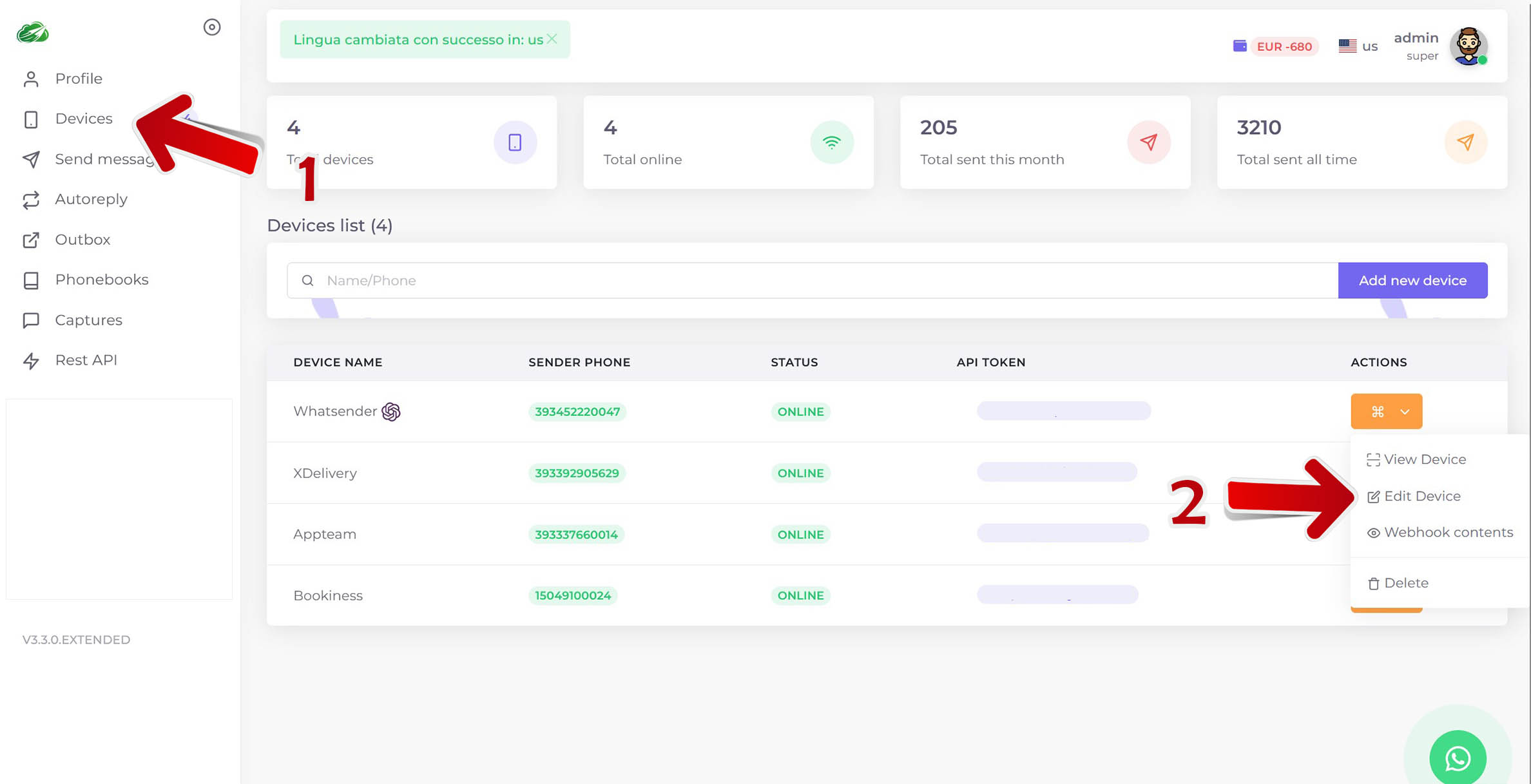Image resolution: width=1531 pixels, height=784 pixels.
Task: Click the ChatGPT icon beside Whatsender
Action: tap(391, 412)
